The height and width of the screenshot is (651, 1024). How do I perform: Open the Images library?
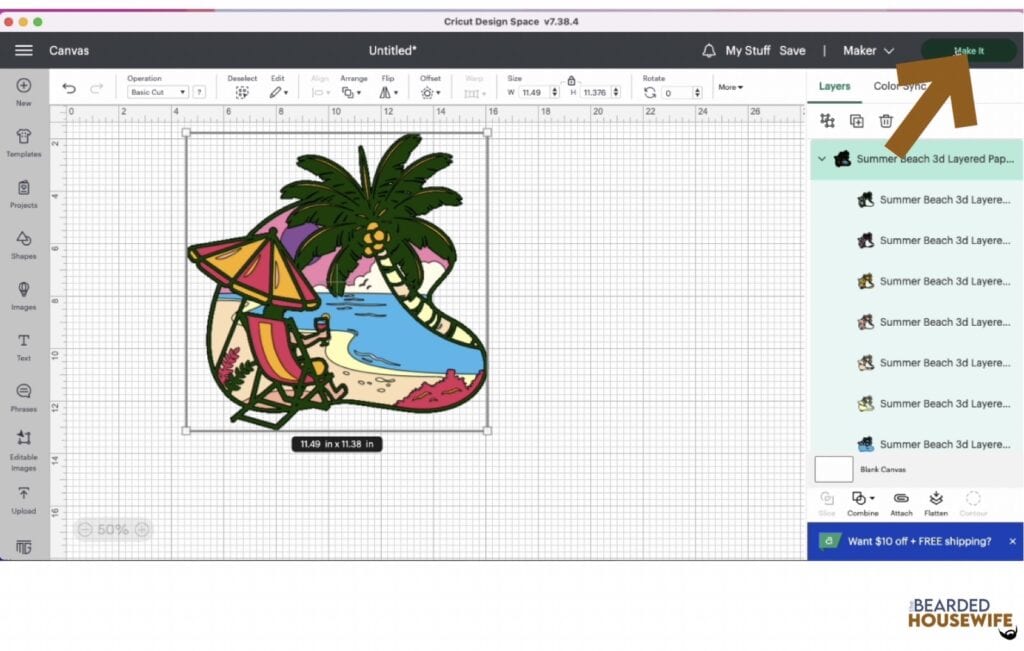(x=24, y=295)
